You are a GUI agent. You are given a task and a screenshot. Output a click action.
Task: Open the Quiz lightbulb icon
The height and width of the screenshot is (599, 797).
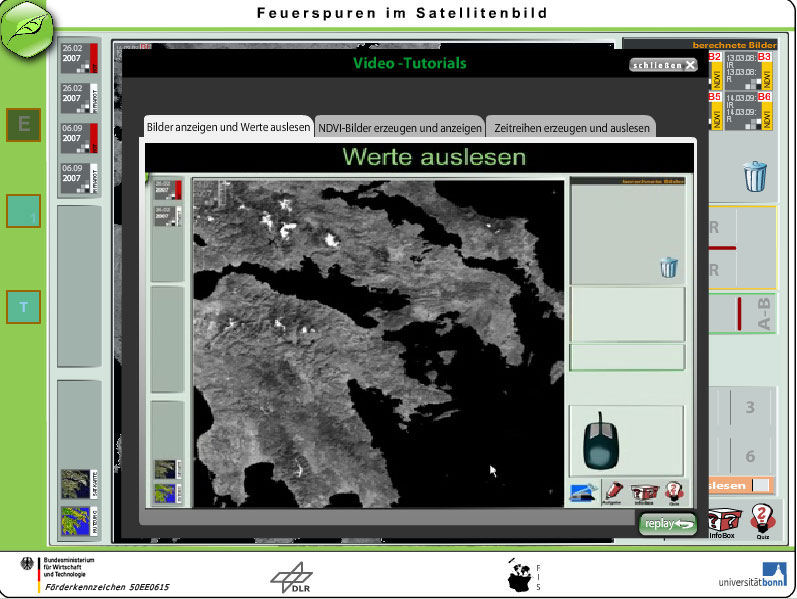(762, 521)
